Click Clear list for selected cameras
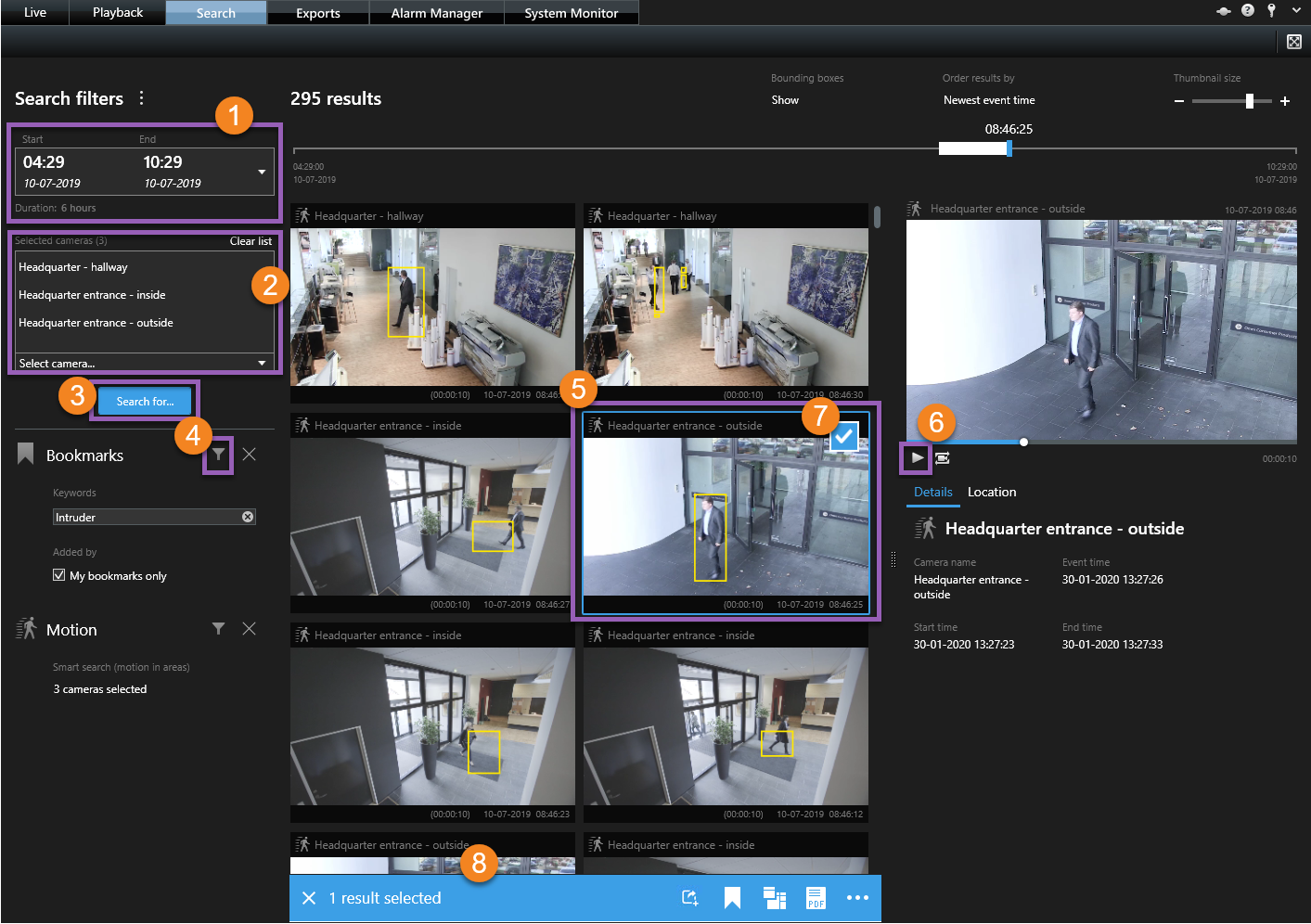 (x=251, y=241)
